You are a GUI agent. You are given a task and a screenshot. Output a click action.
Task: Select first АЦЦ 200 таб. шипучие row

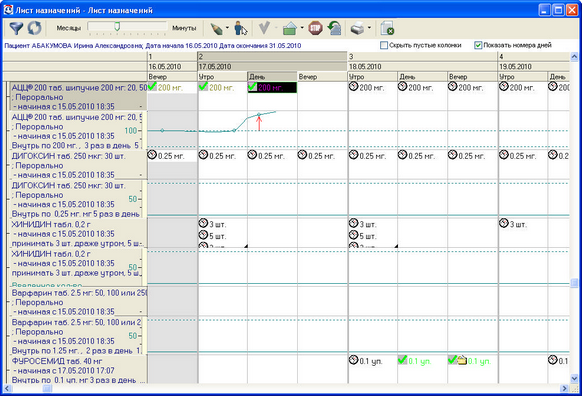[78, 97]
